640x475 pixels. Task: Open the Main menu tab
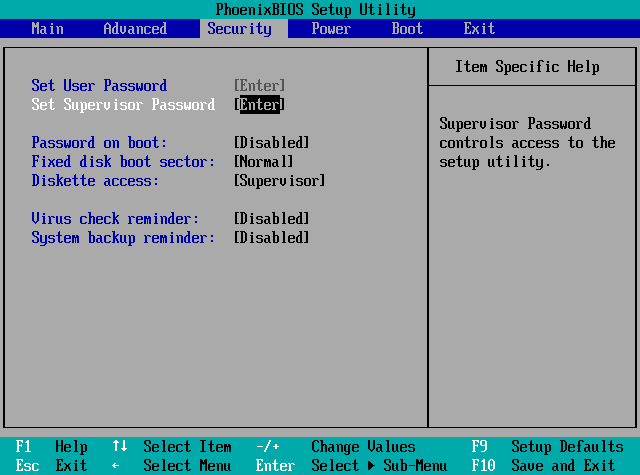tap(47, 29)
